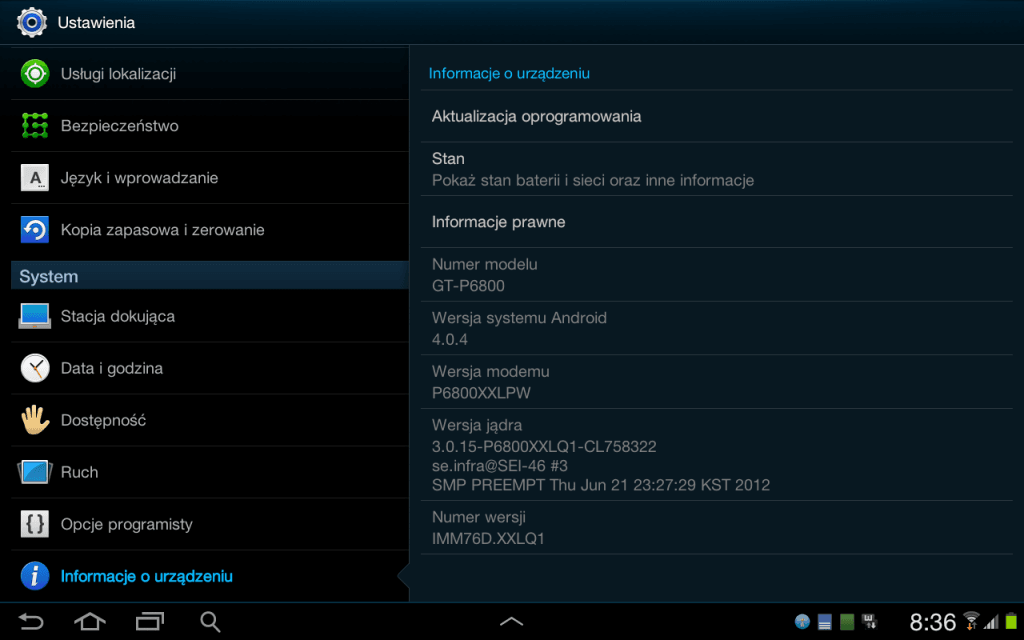This screenshot has height=640, width=1024.
Task: Open Informacje prawne legal information
Action: pos(716,222)
